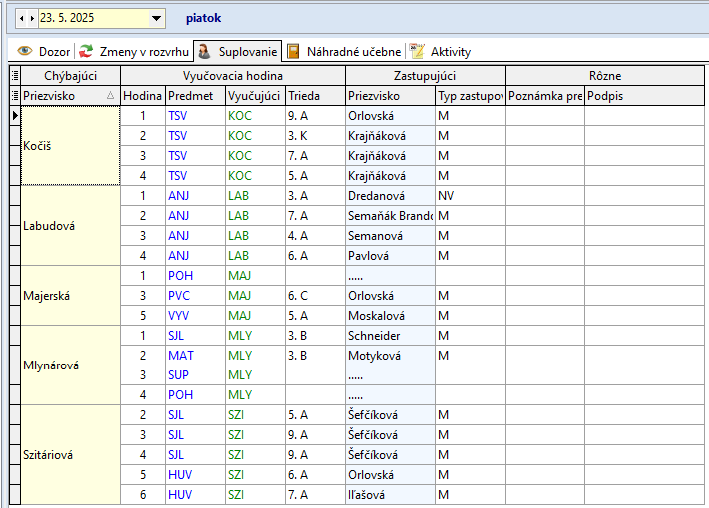Click the empty substitute cell for MAJ POH
The height and width of the screenshot is (508, 709).
[390, 275]
